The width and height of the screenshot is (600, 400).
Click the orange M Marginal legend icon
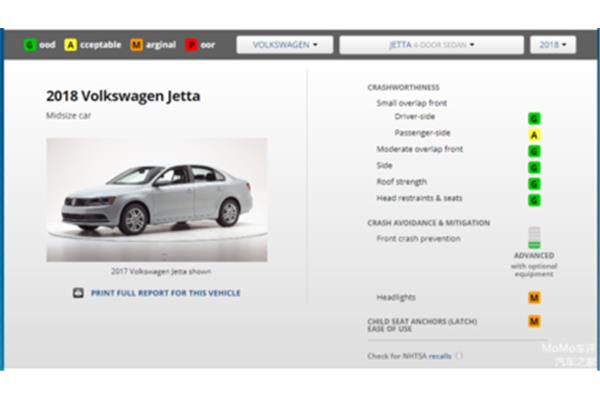point(136,45)
